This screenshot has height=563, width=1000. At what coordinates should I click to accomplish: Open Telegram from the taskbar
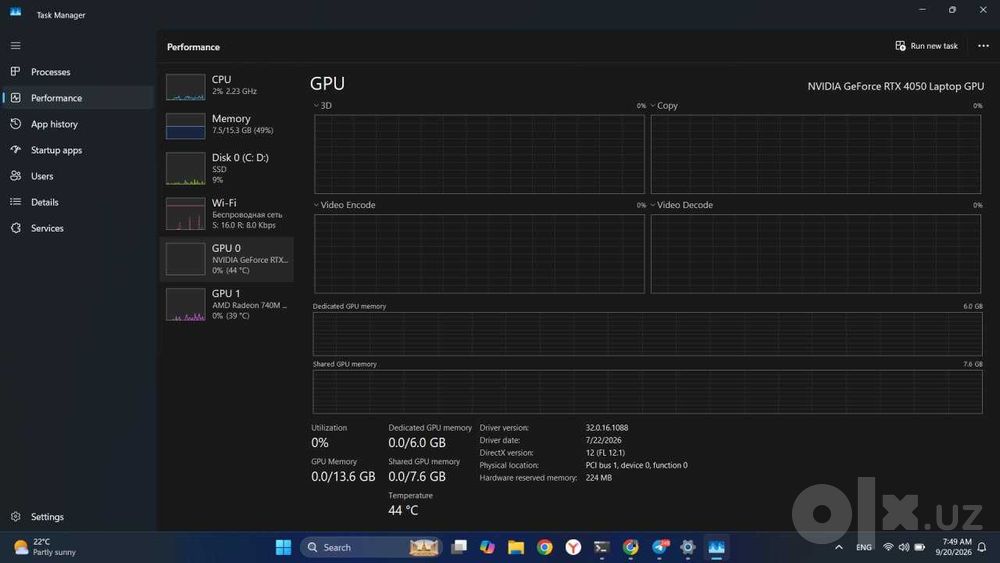659,547
